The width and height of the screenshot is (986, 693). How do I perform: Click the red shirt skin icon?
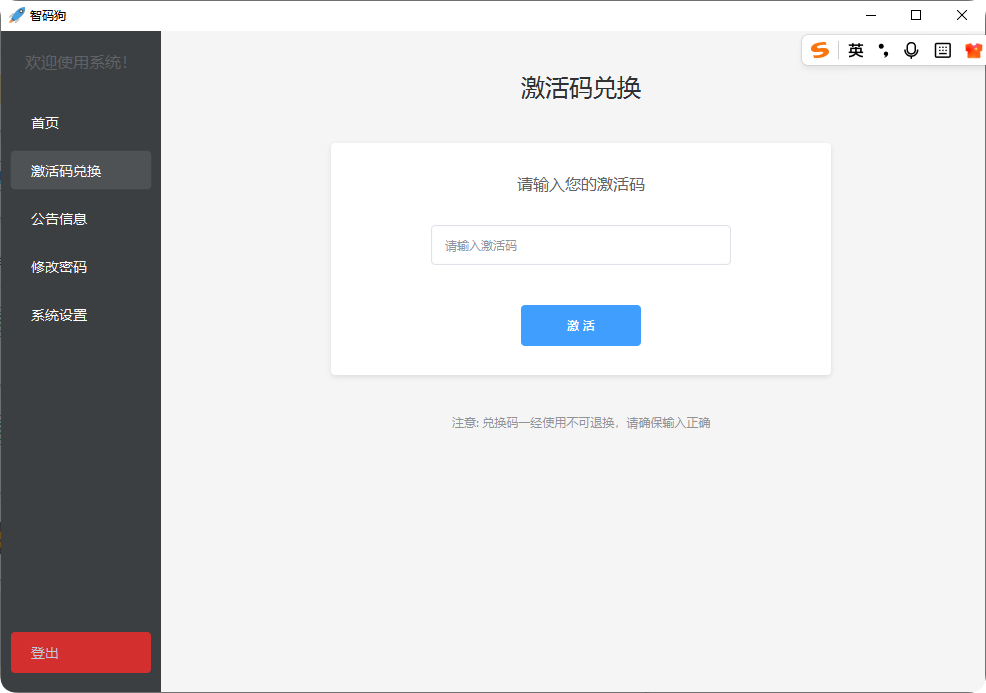click(973, 50)
